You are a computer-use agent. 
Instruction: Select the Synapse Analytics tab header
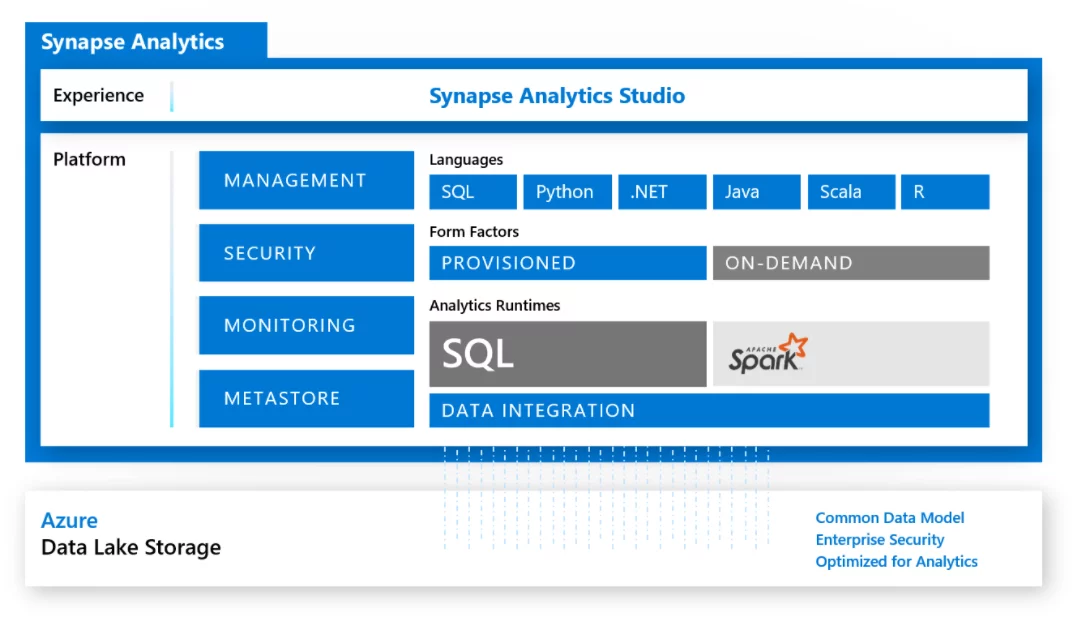tap(146, 41)
